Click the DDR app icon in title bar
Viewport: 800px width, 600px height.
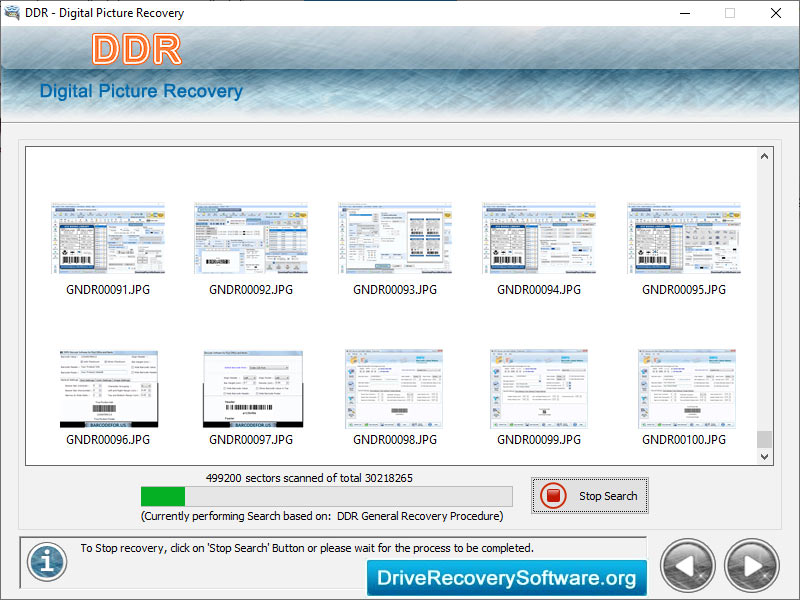tap(11, 12)
